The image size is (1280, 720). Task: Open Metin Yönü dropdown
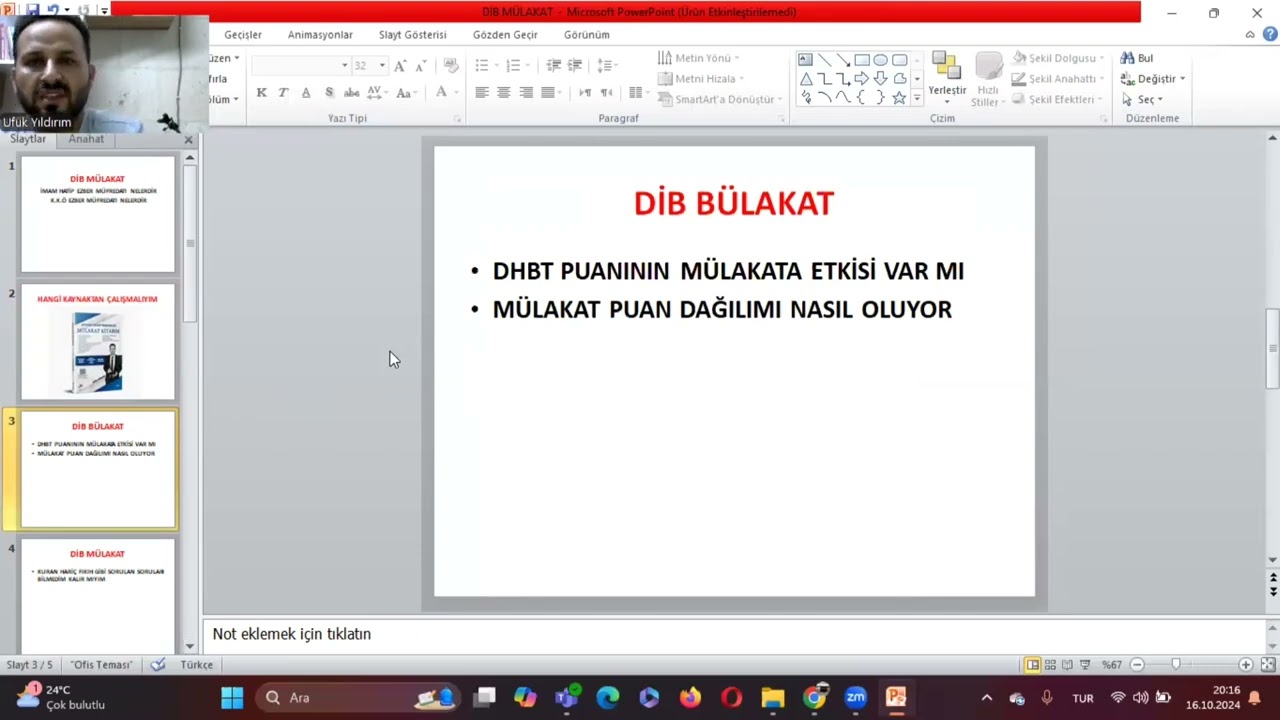coord(699,58)
